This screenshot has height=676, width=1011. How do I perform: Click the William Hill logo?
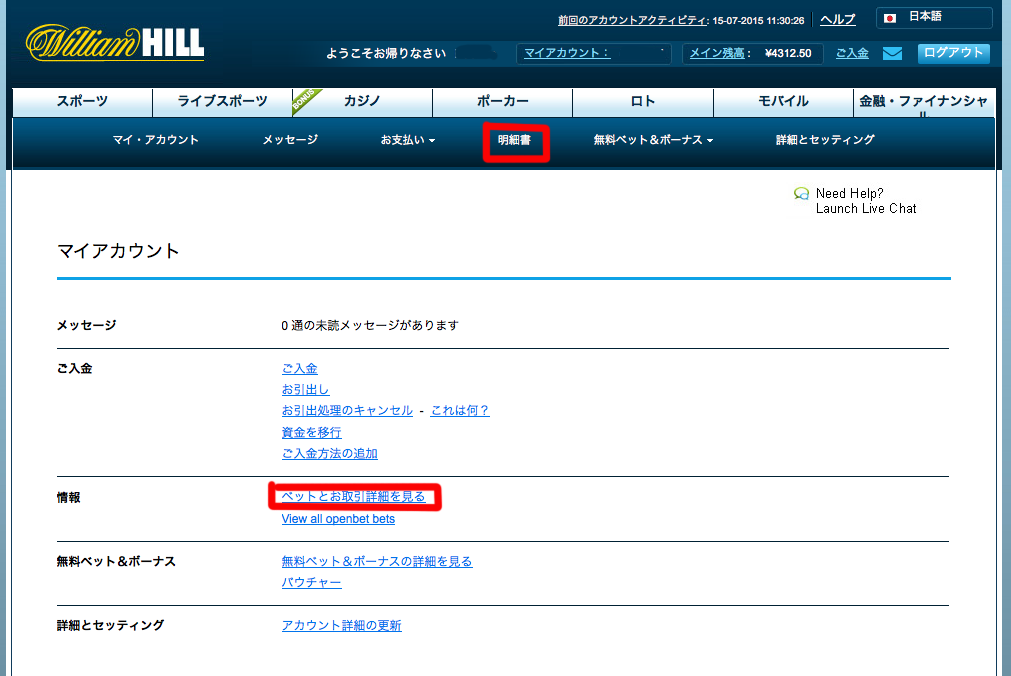(x=115, y=42)
